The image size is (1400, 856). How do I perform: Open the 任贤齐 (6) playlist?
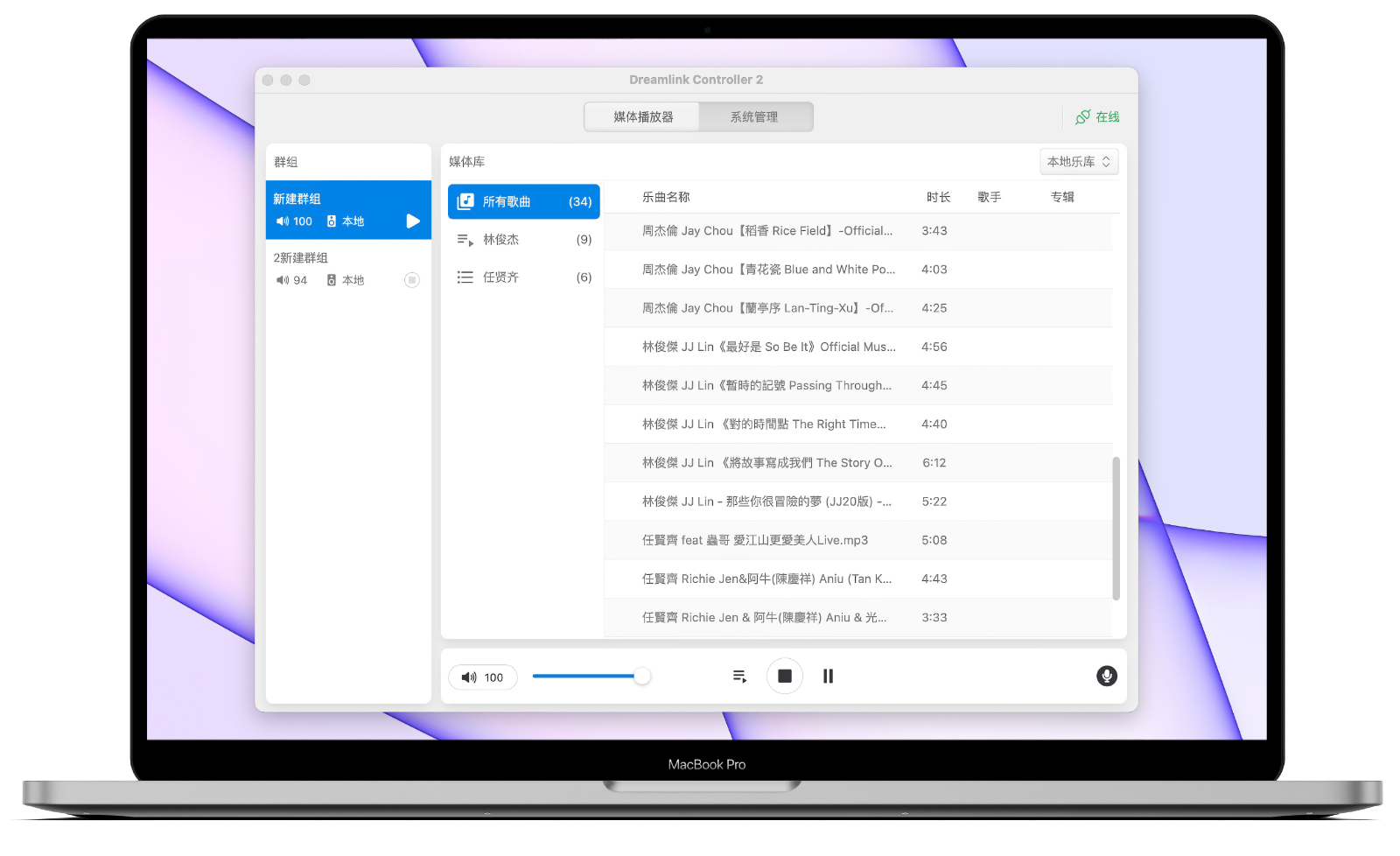[524, 277]
